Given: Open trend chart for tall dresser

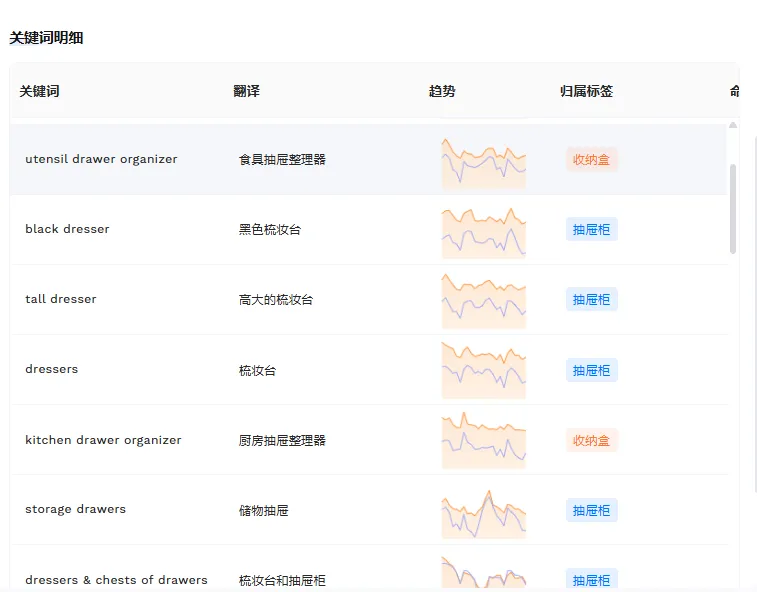Looking at the screenshot, I should [483, 301].
